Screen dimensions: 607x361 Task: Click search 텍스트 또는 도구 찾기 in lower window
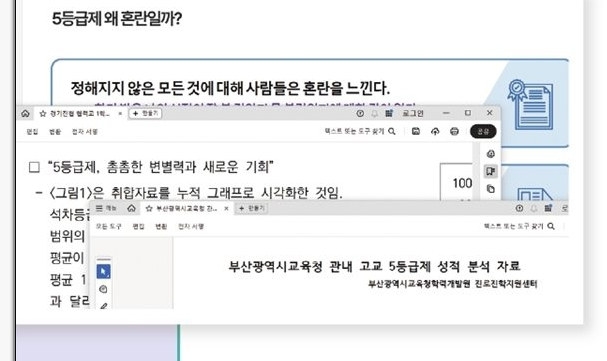pos(519,226)
